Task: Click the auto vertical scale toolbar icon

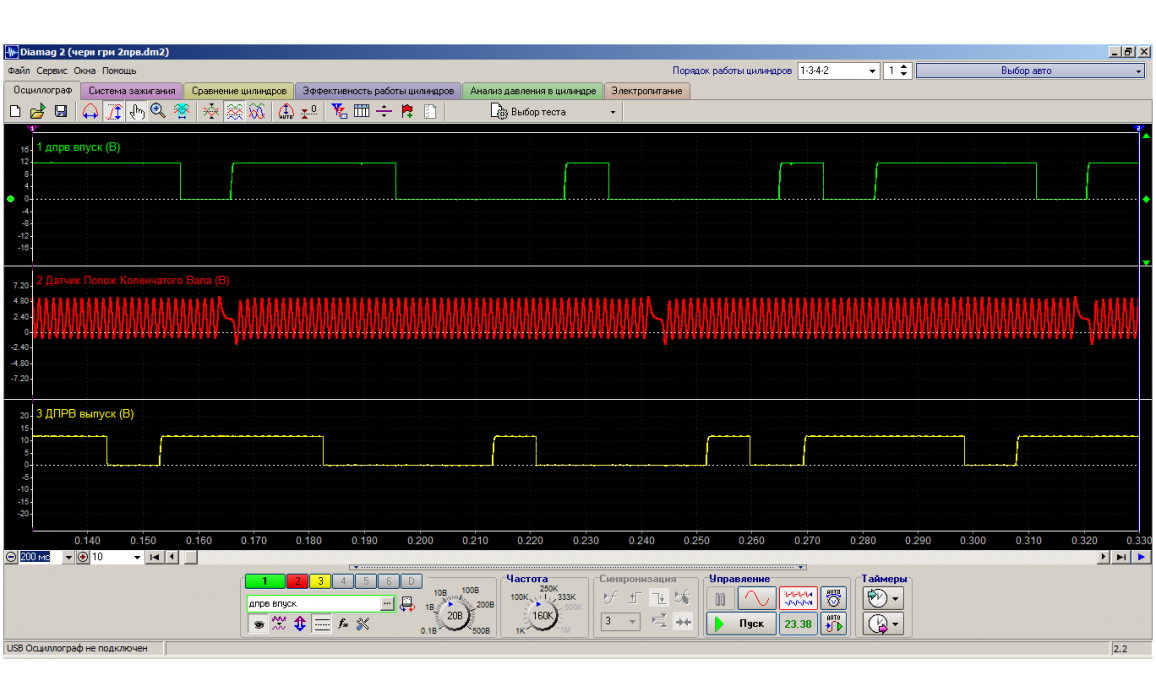Action: (286, 111)
